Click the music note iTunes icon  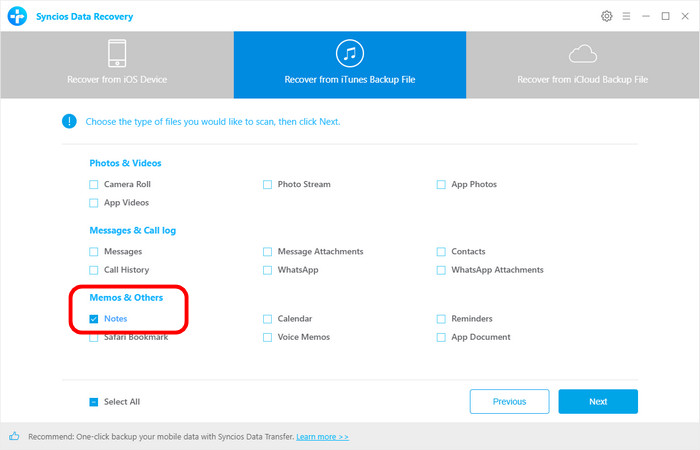(x=350, y=53)
